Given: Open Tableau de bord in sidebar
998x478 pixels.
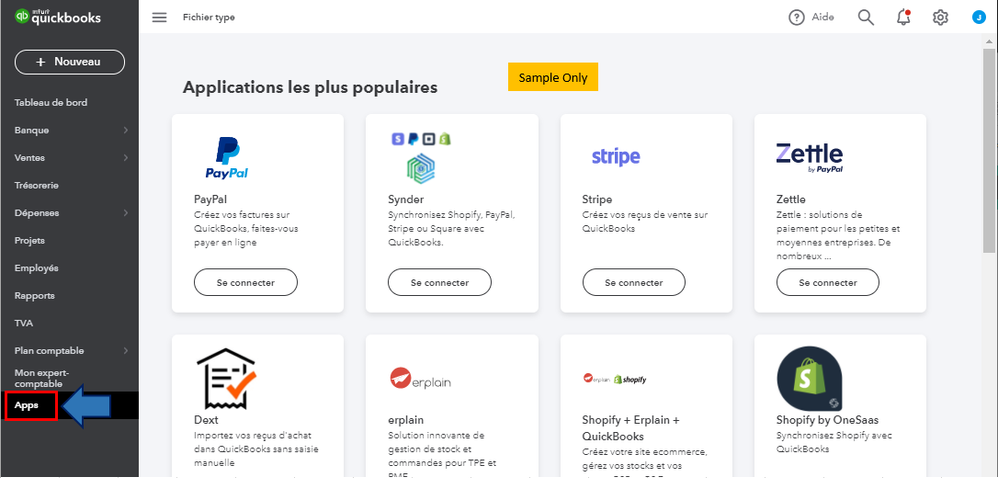Looking at the screenshot, I should click(51, 102).
